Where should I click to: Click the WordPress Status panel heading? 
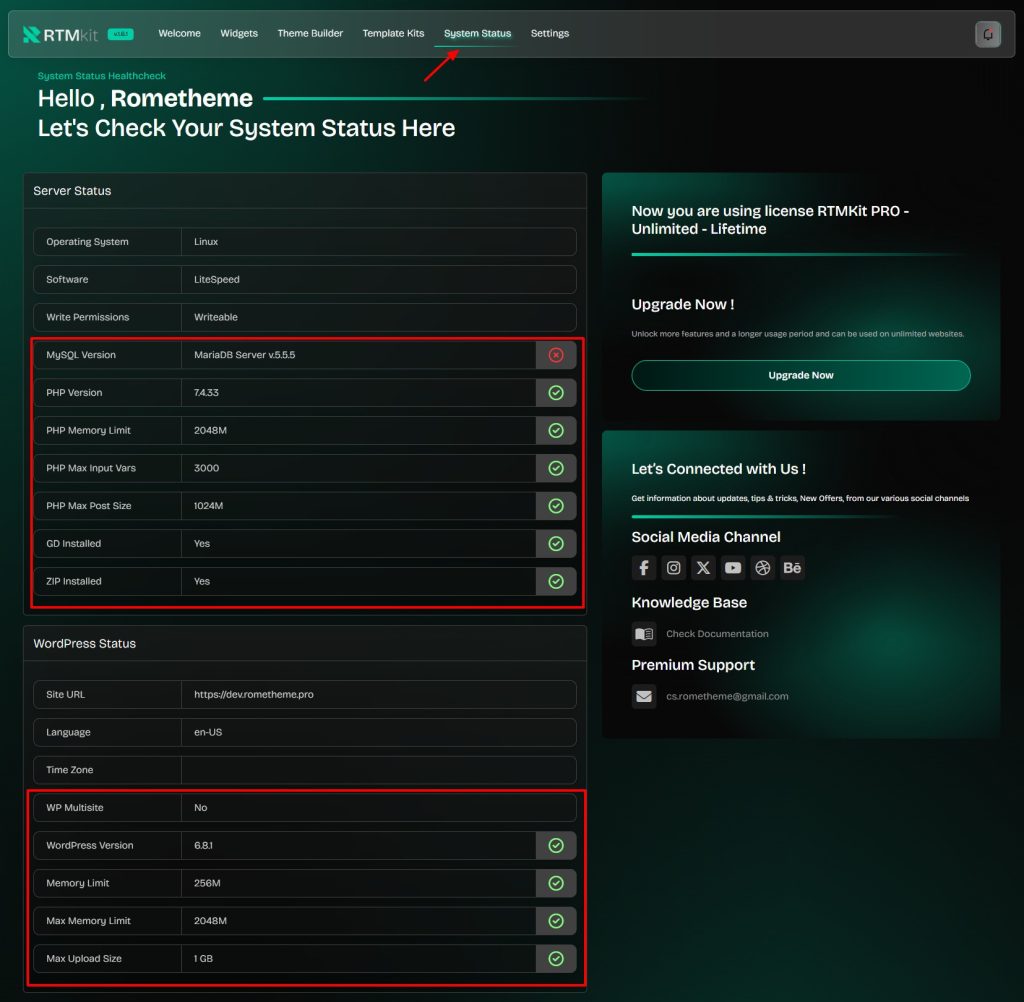pyautogui.click(x=85, y=643)
